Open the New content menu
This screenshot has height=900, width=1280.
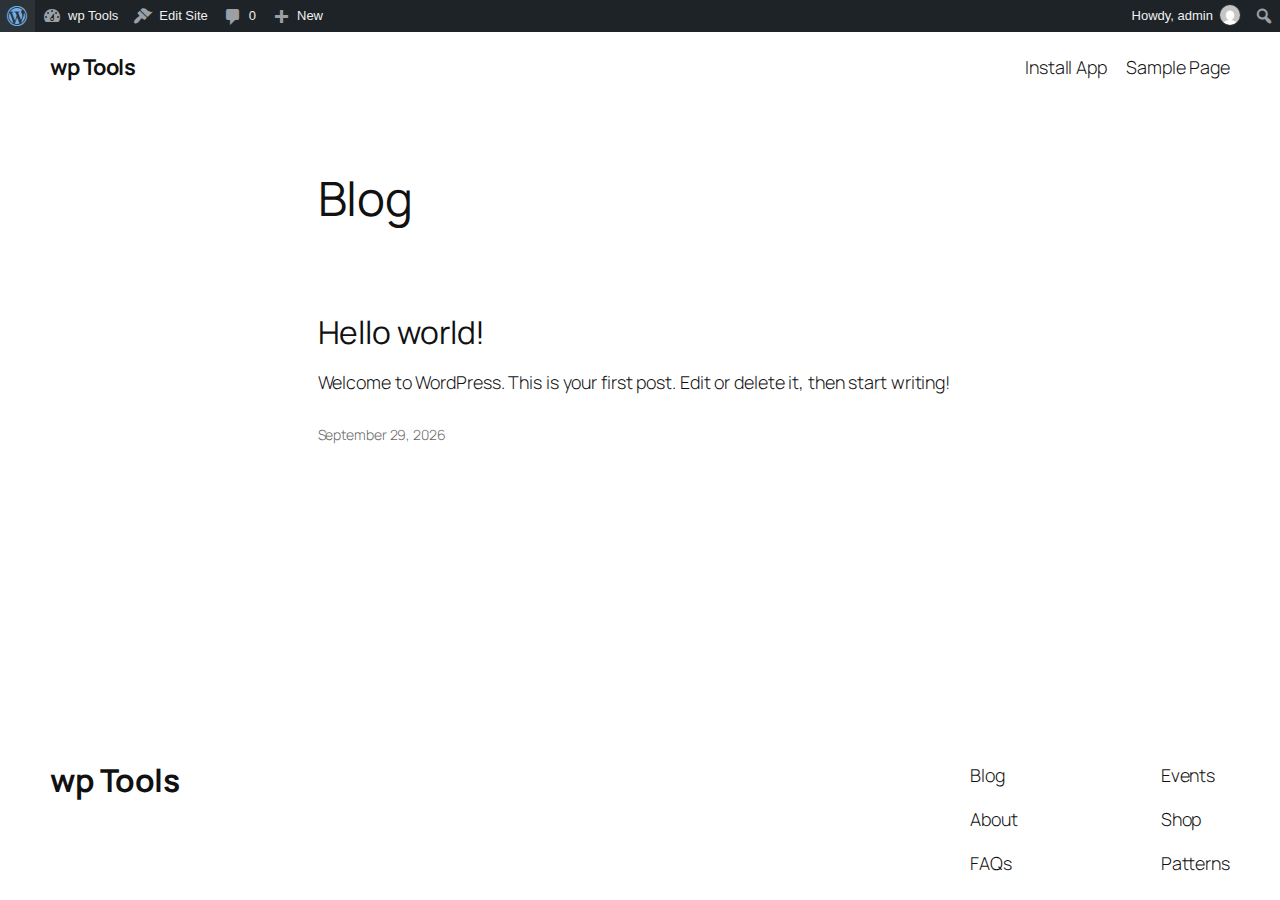point(299,16)
